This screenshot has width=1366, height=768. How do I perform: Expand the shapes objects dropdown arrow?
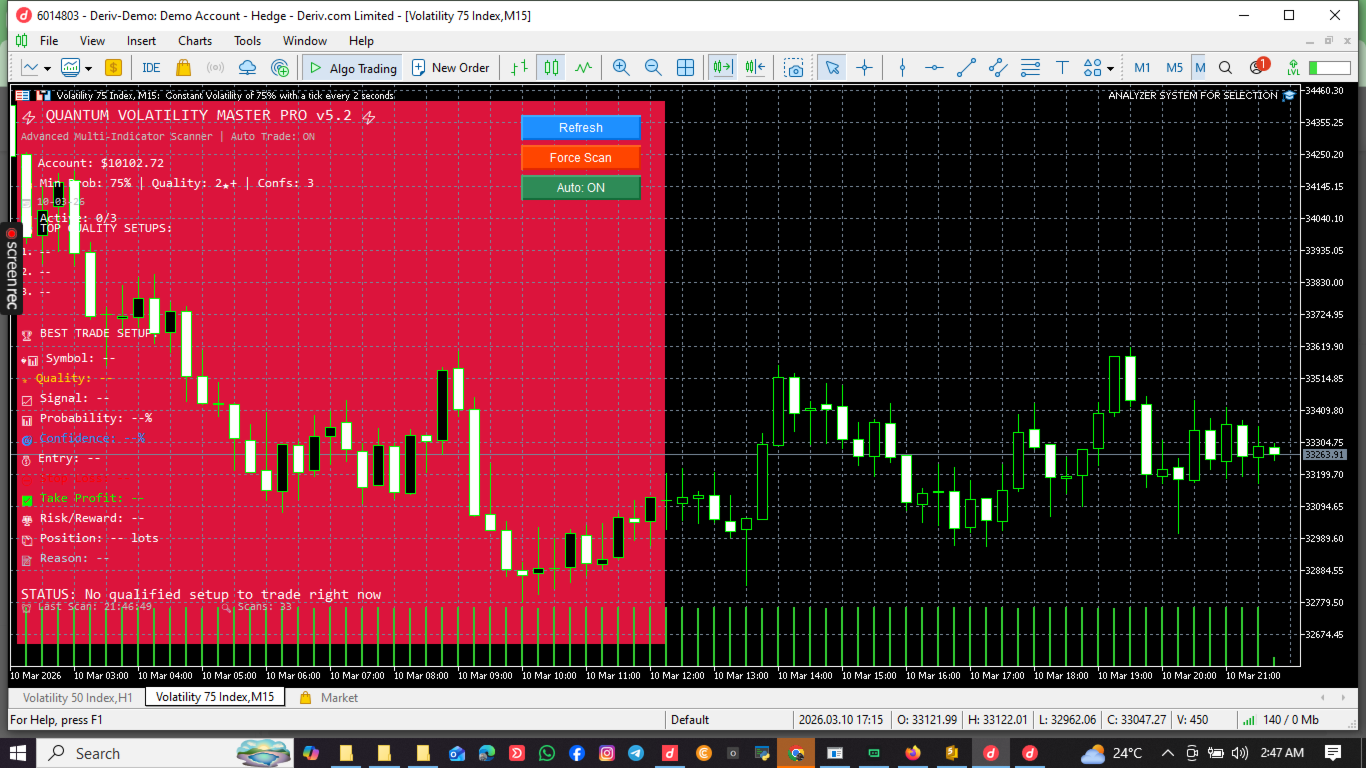pyautogui.click(x=1111, y=69)
